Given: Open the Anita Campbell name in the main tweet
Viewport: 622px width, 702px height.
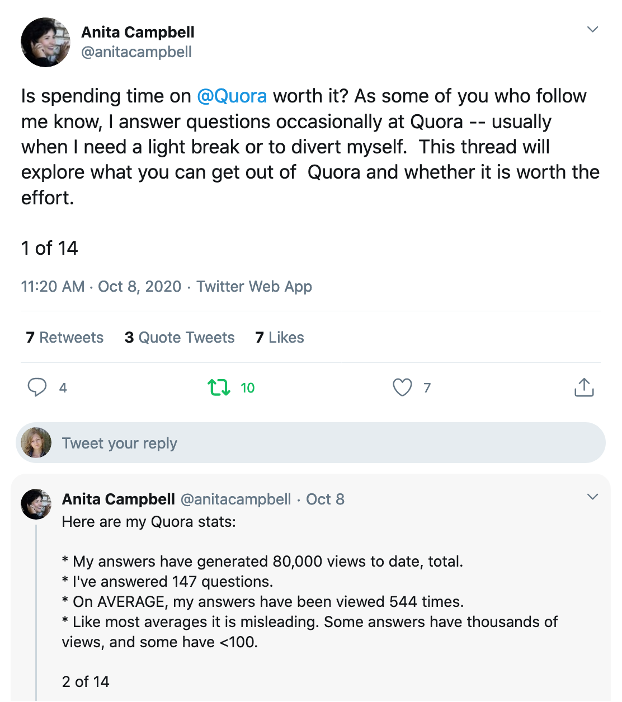Looking at the screenshot, I should 138,32.
